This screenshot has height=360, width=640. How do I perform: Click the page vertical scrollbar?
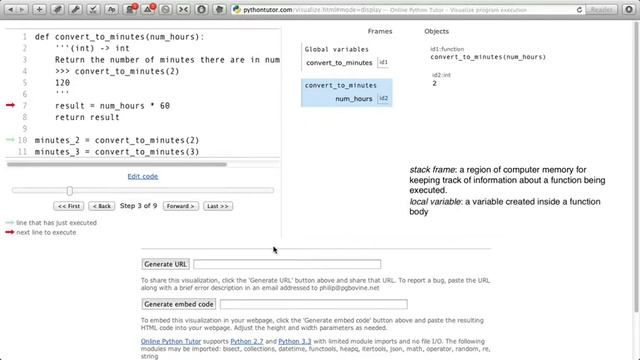[636, 167]
